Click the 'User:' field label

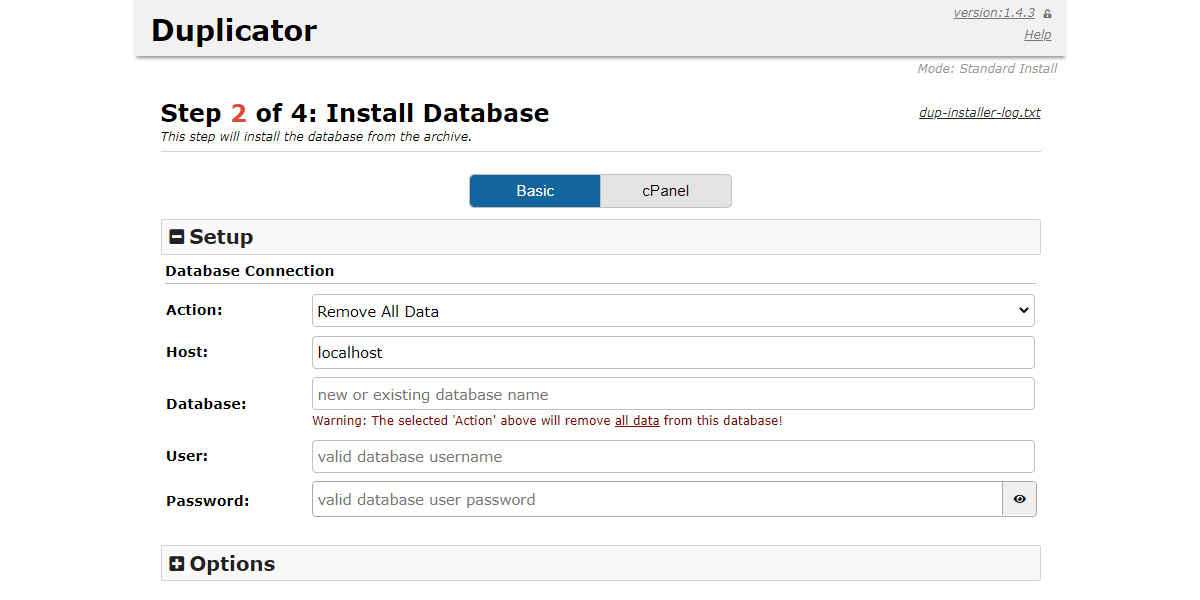click(x=187, y=456)
